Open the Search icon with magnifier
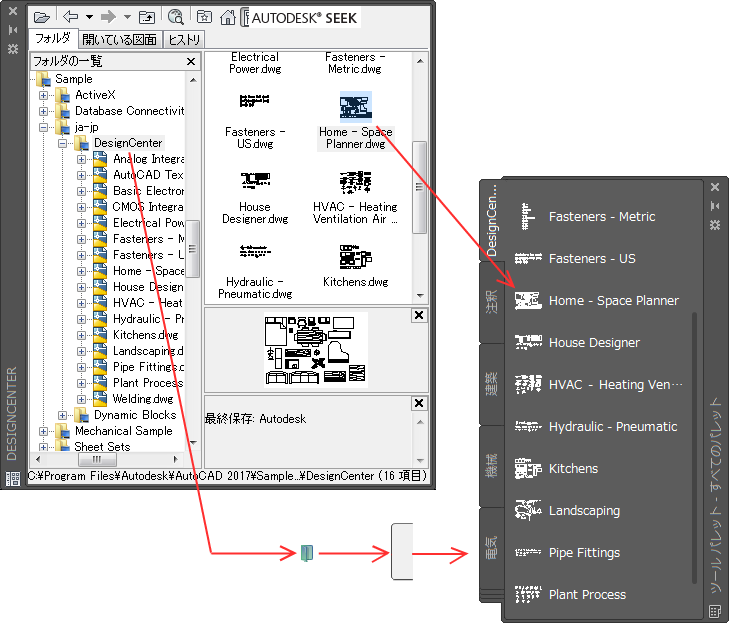The width and height of the screenshot is (731, 625). tap(176, 17)
